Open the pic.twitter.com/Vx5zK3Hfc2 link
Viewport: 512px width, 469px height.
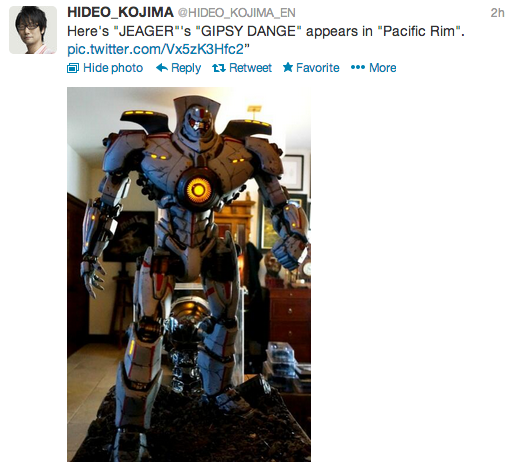156,49
